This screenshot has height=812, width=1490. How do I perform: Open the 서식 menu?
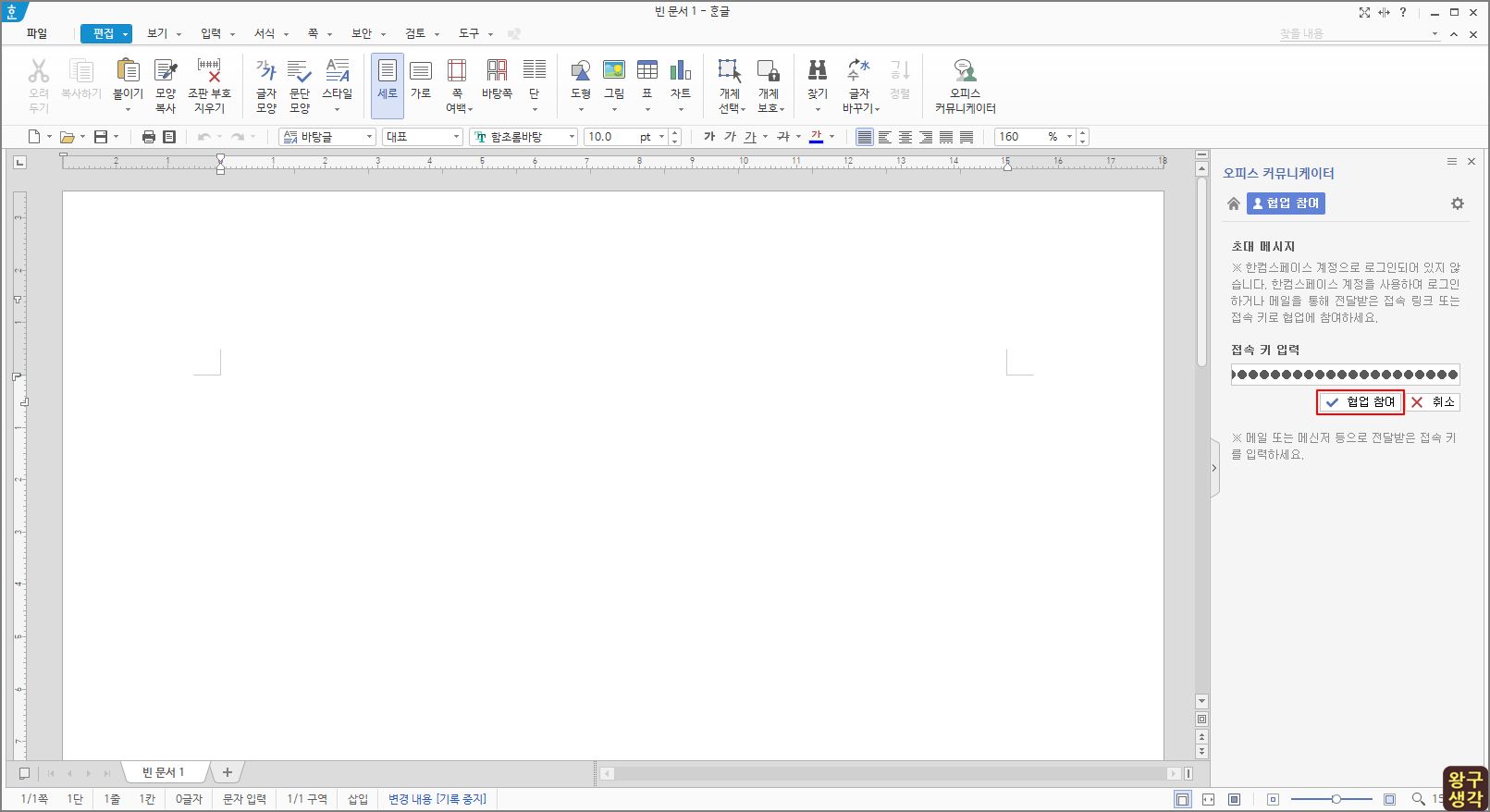point(265,33)
